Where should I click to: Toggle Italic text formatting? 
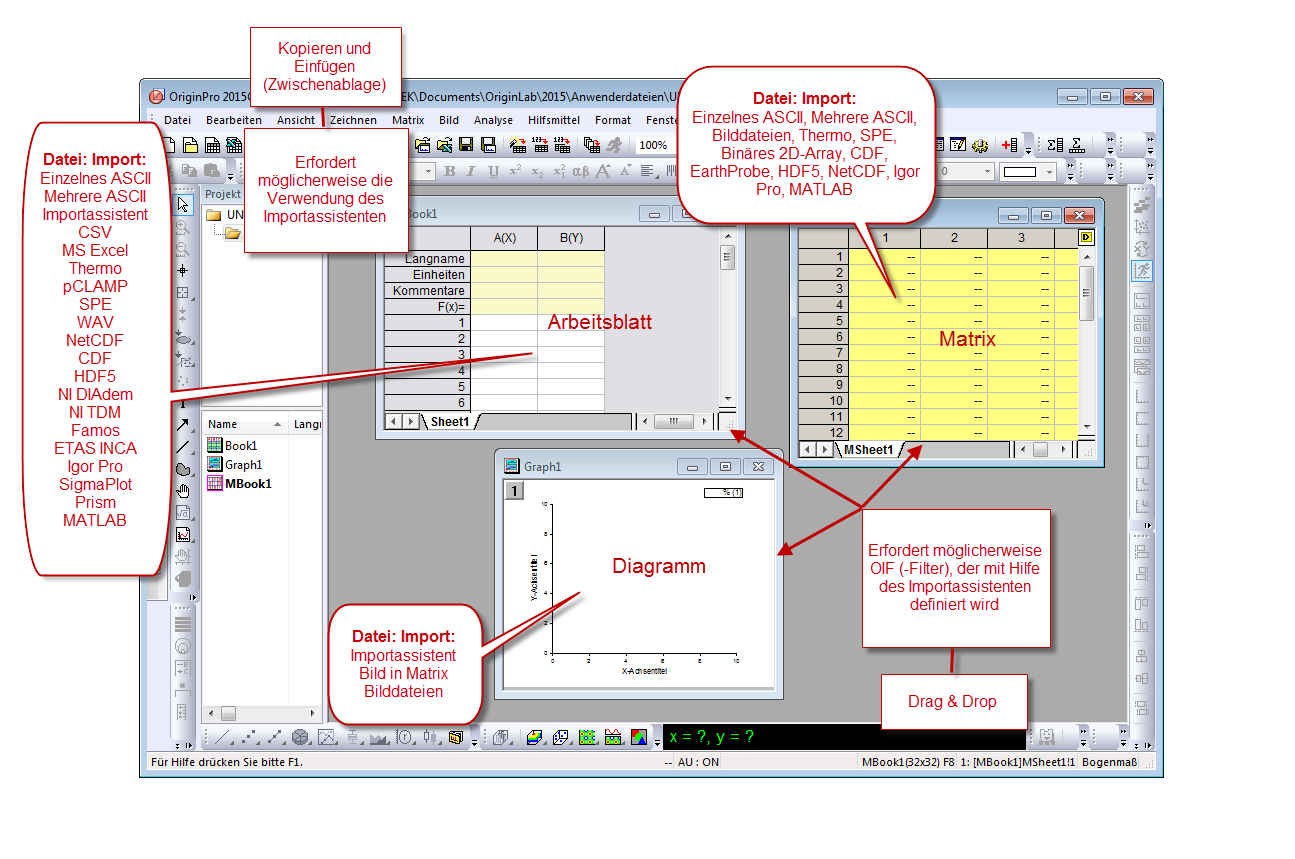(470, 171)
